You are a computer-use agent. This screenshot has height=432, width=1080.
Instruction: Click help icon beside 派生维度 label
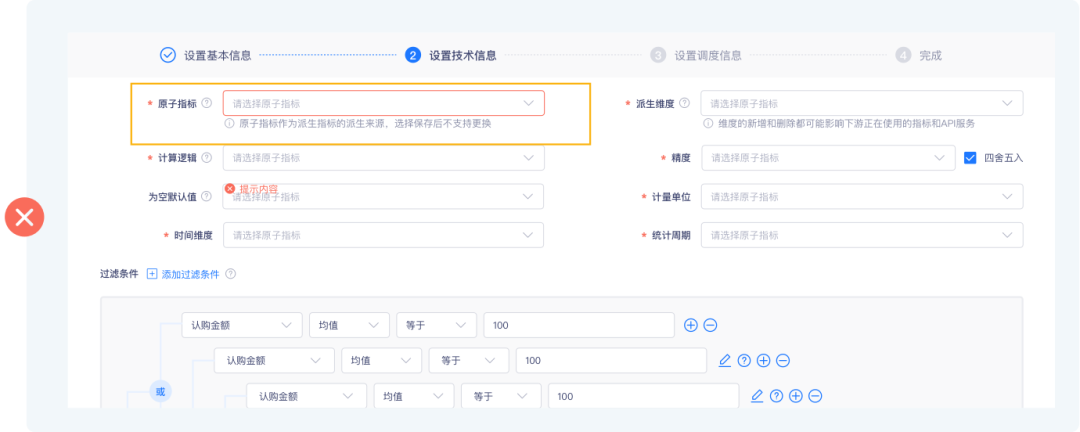point(684,103)
